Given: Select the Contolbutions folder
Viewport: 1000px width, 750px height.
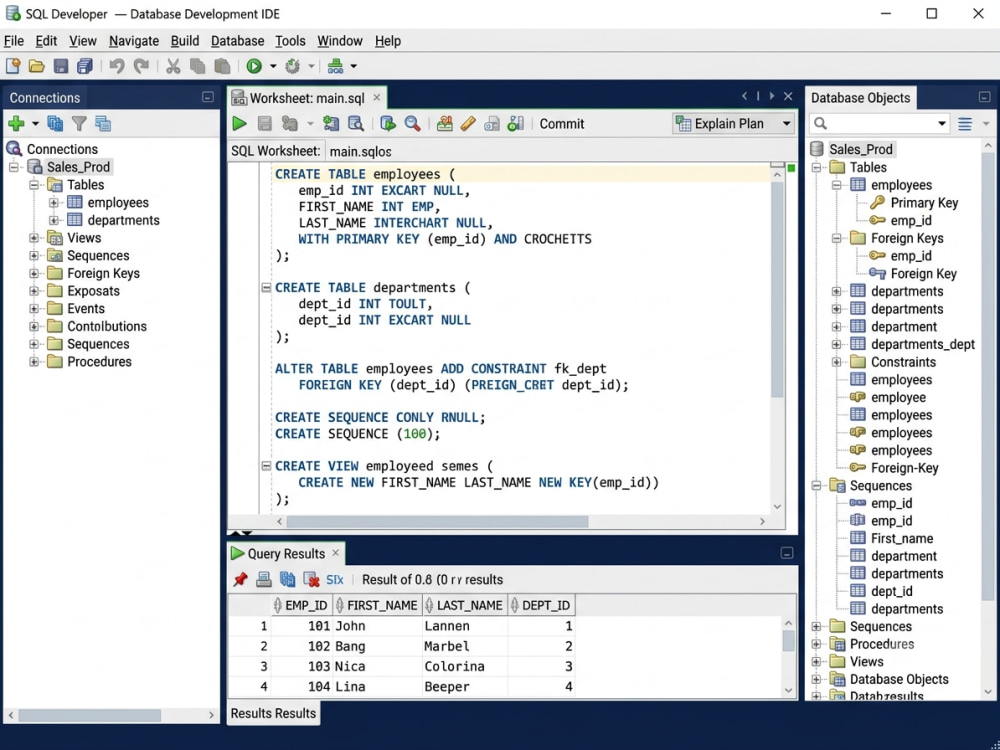Looking at the screenshot, I should click(x=107, y=327).
